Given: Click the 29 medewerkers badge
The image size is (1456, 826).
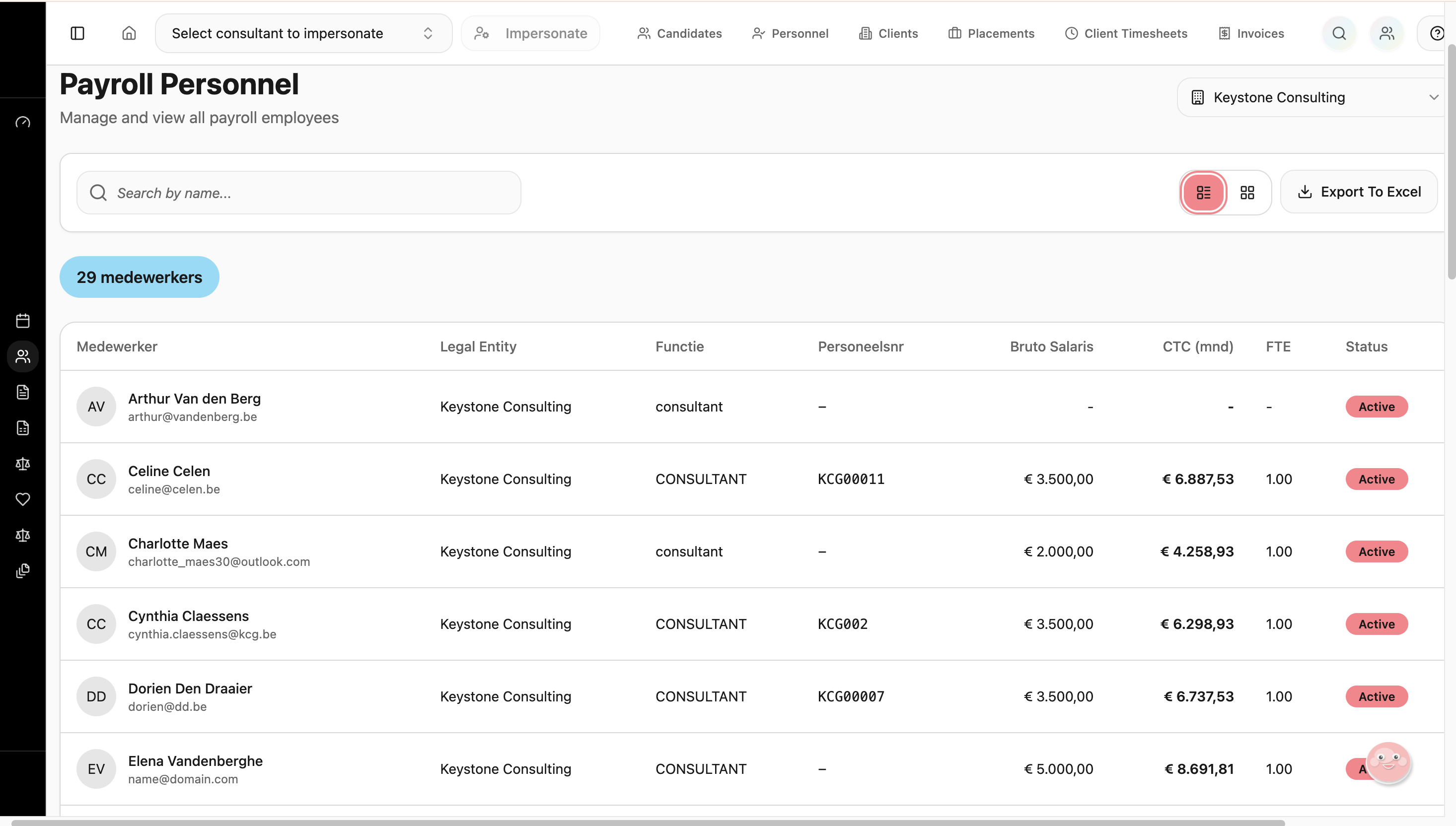Looking at the screenshot, I should 139,277.
